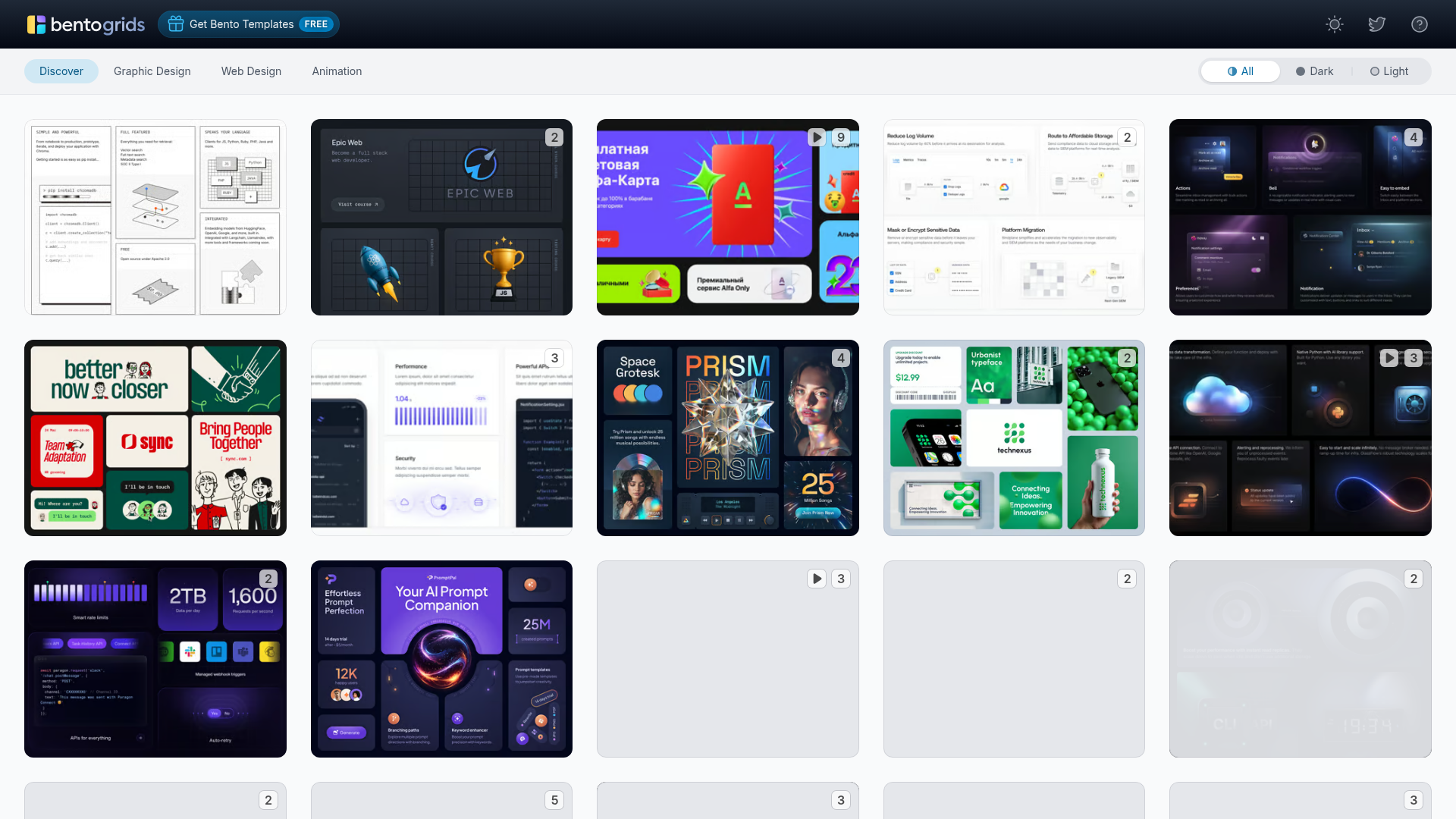Click play icon on Alfa-Karta purple card
The image size is (1456, 819).
[816, 137]
